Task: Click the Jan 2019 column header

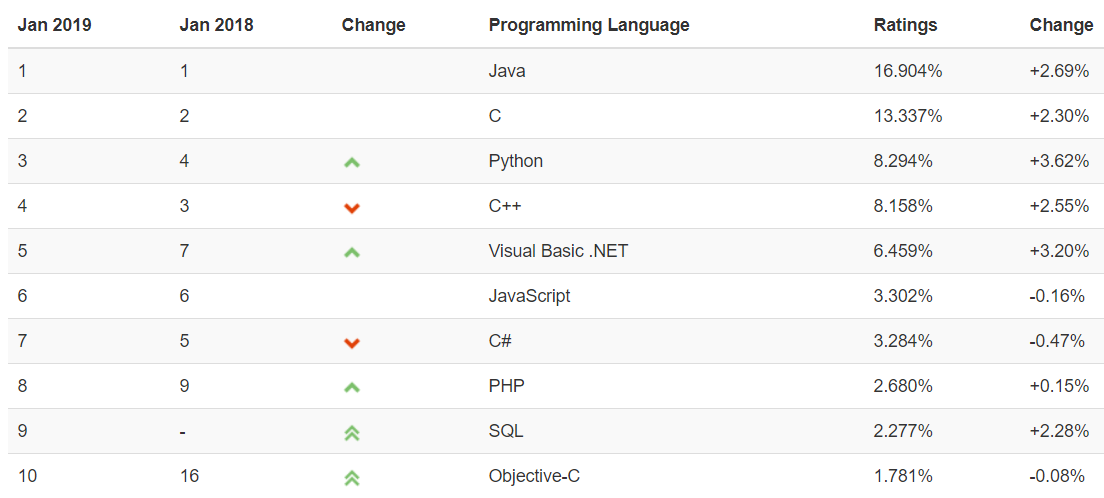Action: pyautogui.click(x=54, y=25)
